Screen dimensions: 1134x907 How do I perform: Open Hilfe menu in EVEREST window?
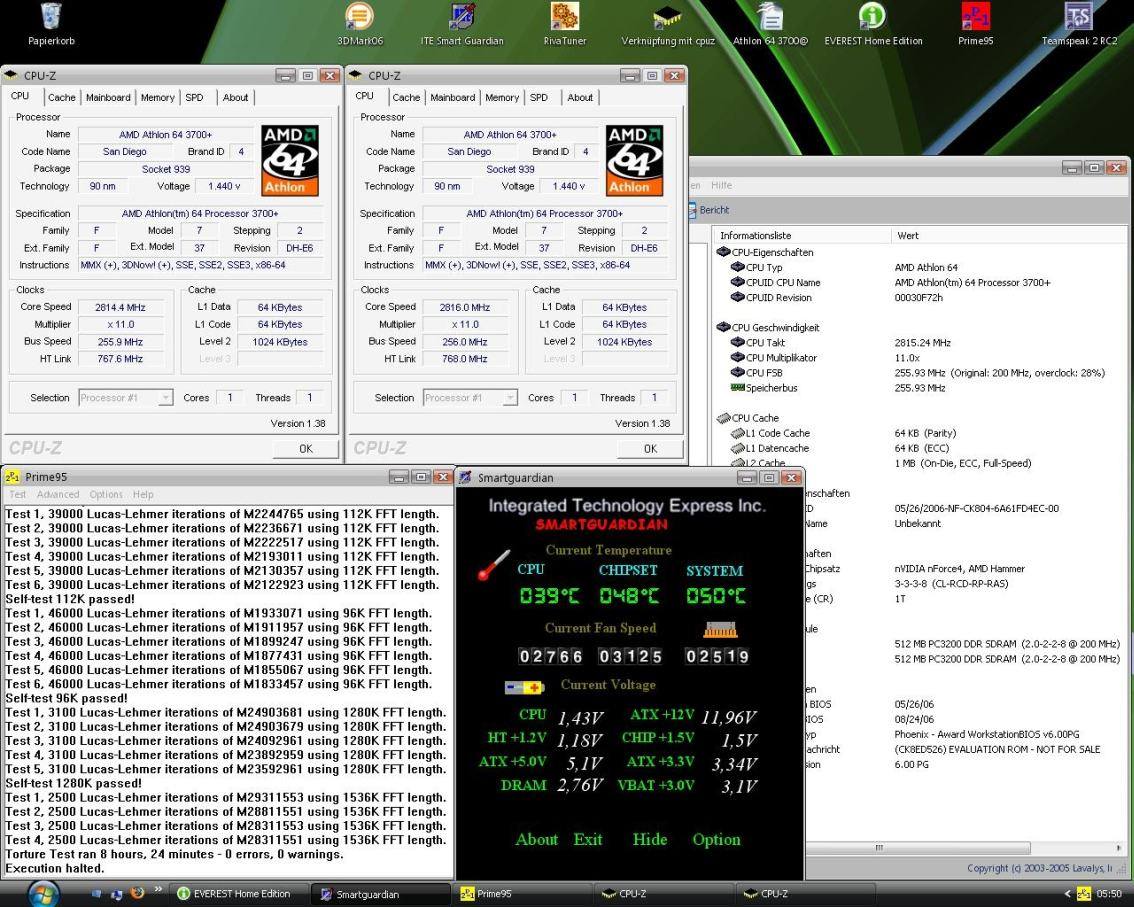(721, 185)
